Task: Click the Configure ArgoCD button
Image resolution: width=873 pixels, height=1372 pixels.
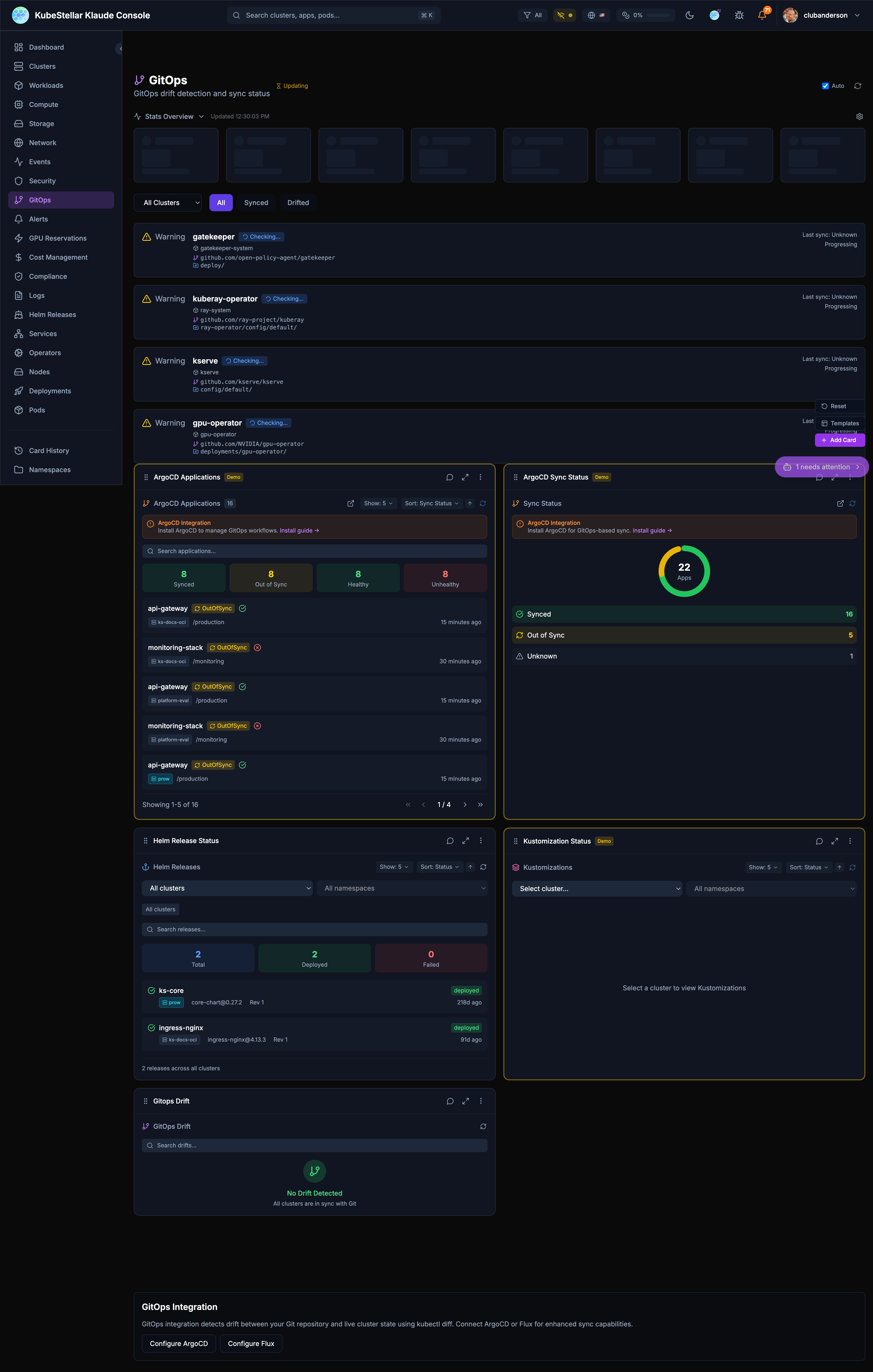Action: [x=178, y=1344]
